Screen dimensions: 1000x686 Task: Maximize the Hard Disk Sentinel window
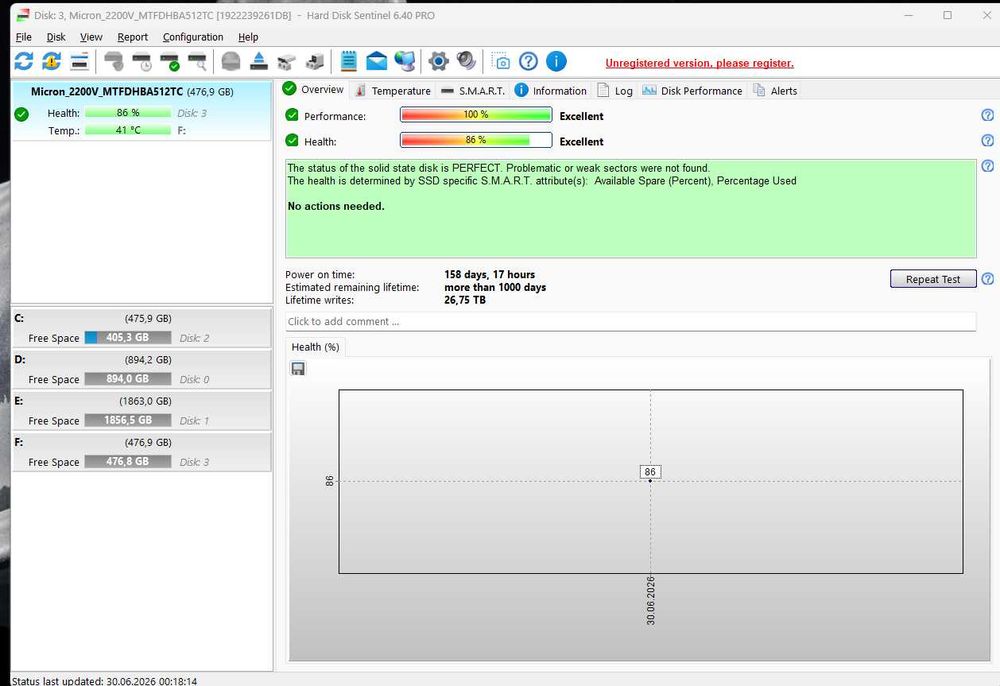pyautogui.click(x=948, y=15)
